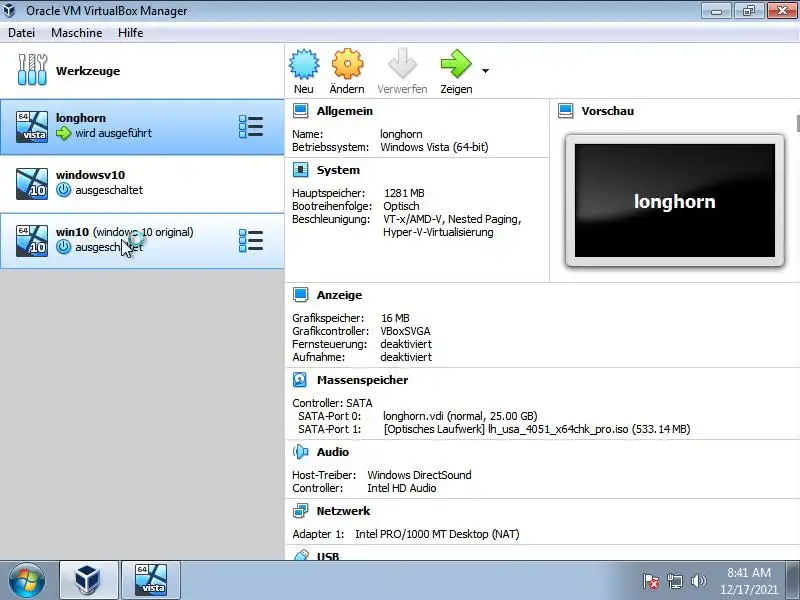This screenshot has height=600, width=800.
Task: Click the Windows Start orb
Action: coord(26,580)
